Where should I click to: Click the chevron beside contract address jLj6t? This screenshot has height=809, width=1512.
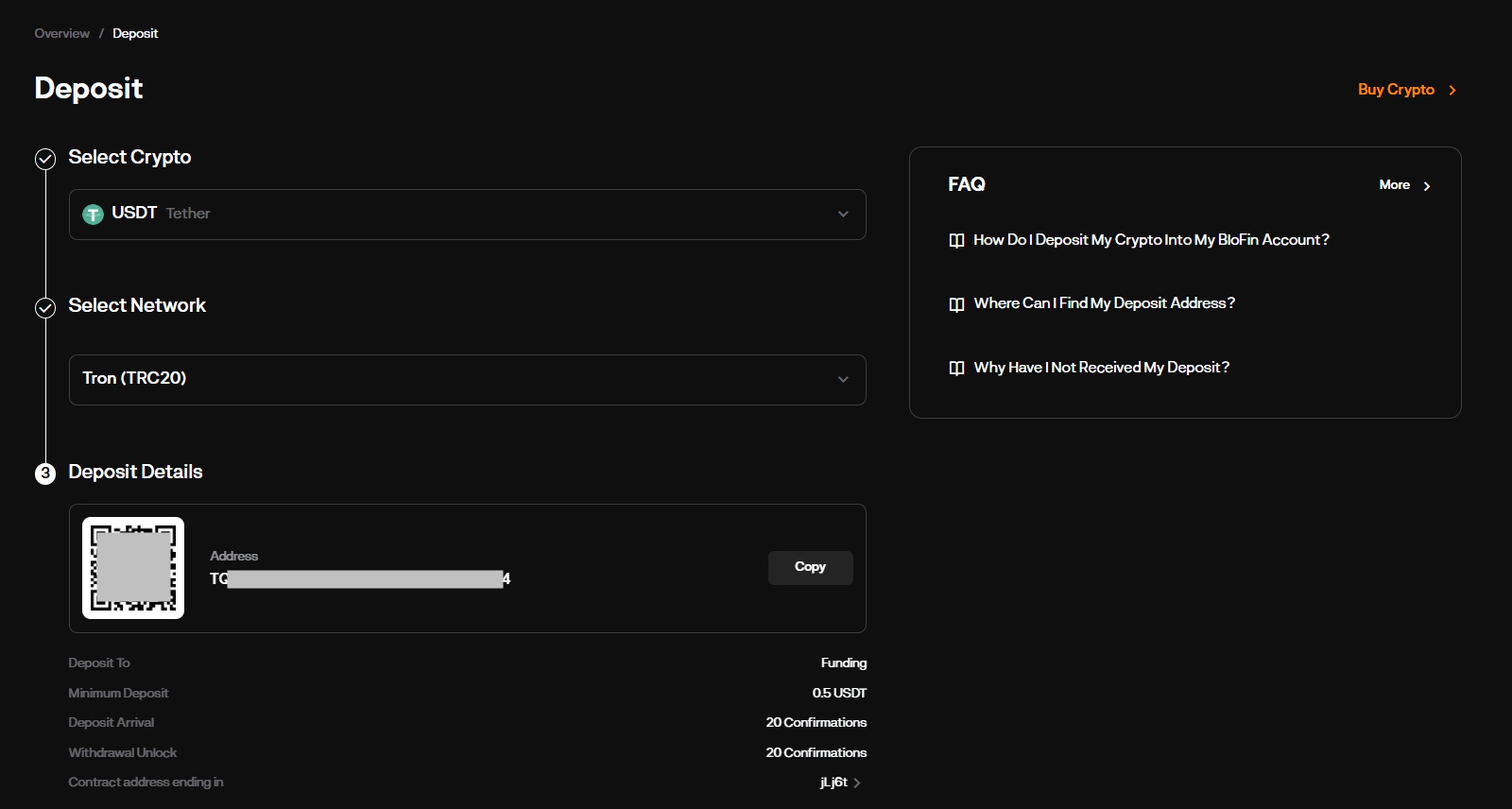[857, 783]
